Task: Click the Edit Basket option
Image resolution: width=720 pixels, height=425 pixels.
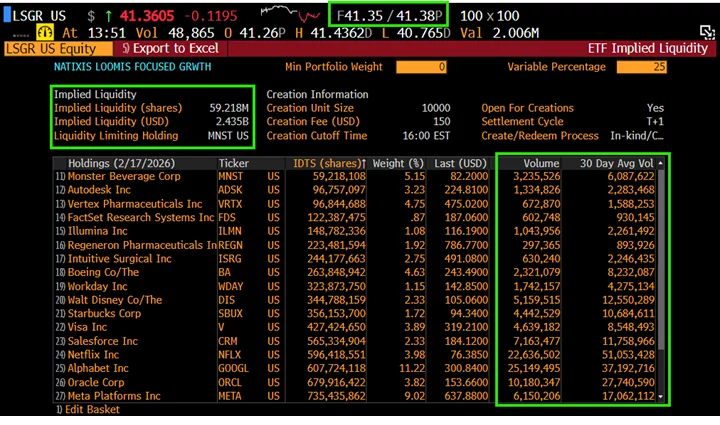Action: [88, 409]
